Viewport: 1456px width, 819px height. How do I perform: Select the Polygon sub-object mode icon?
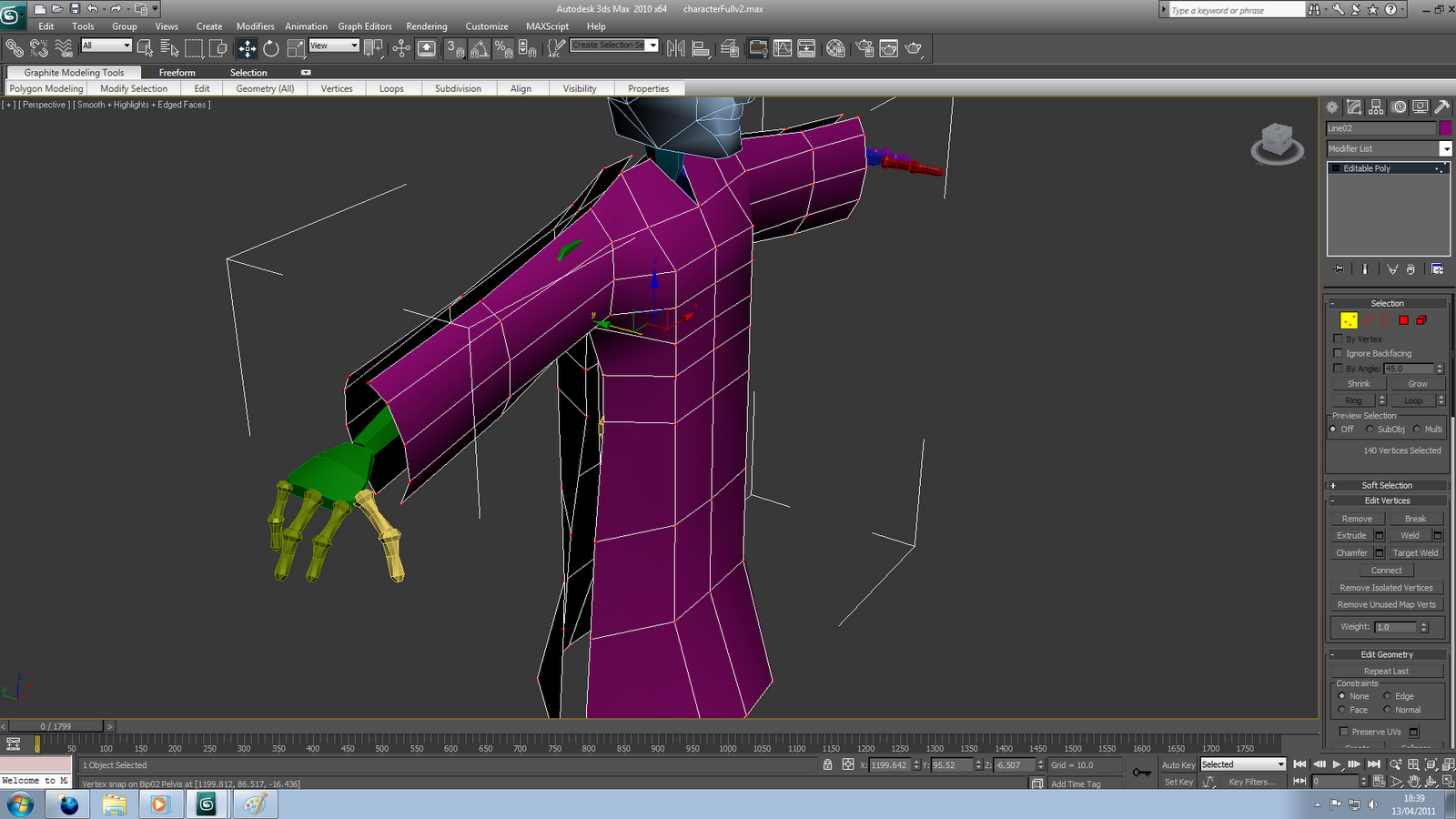pos(1404,320)
